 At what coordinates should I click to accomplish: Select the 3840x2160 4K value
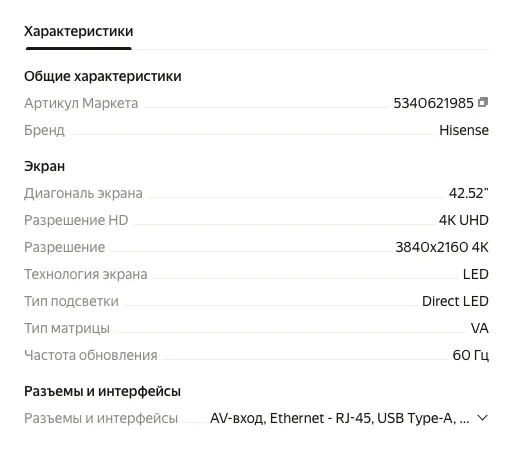click(x=442, y=247)
